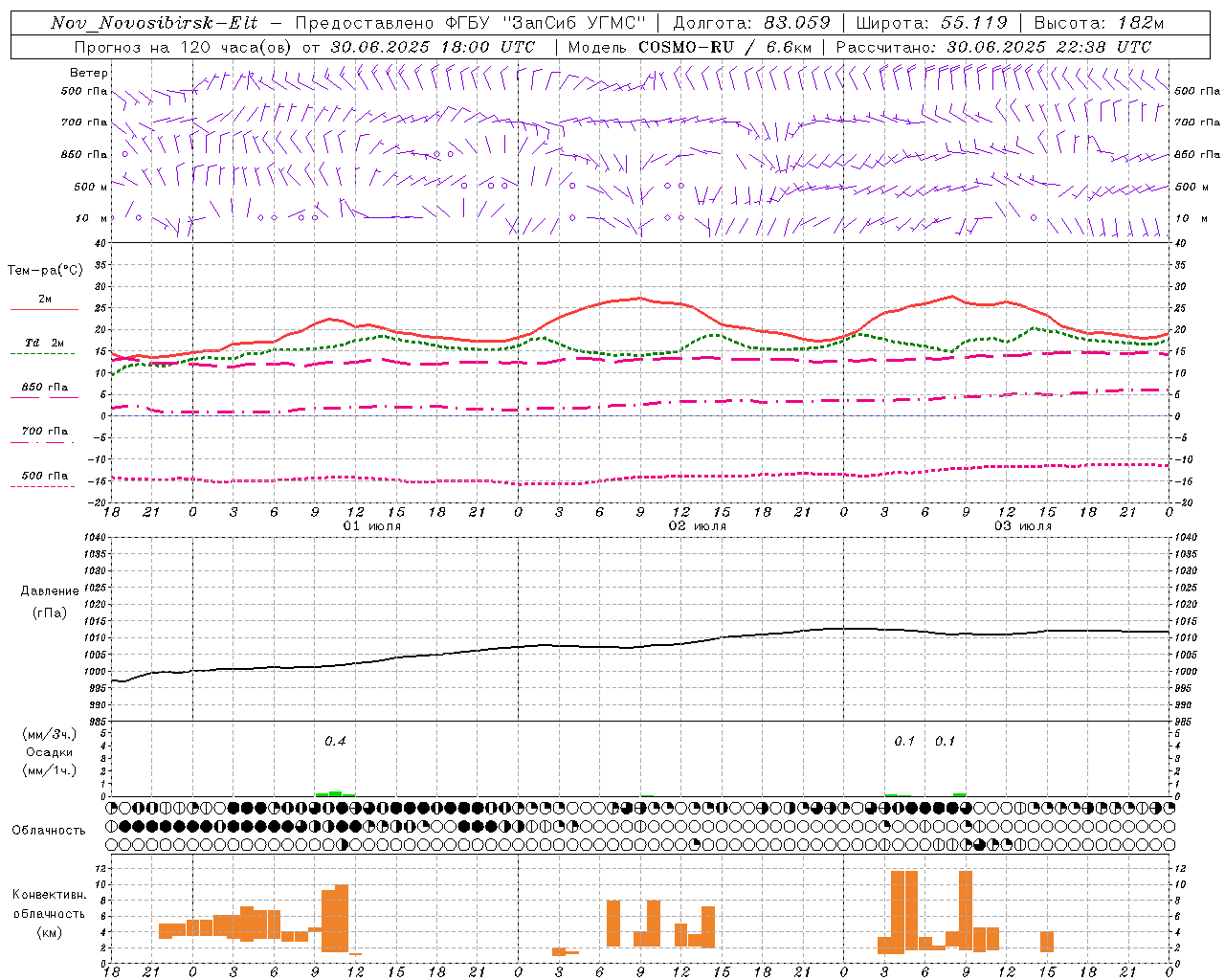
Task: Click the dotted 500 гПа temperature legend line
Action: [42, 486]
